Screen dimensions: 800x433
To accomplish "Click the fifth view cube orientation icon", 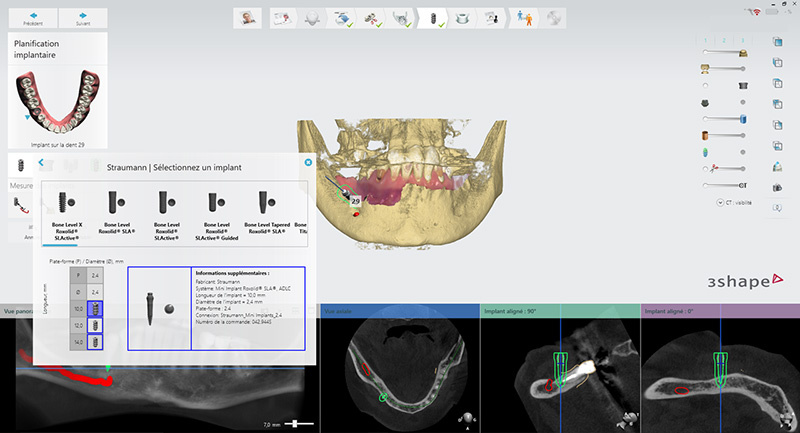I will click(778, 125).
